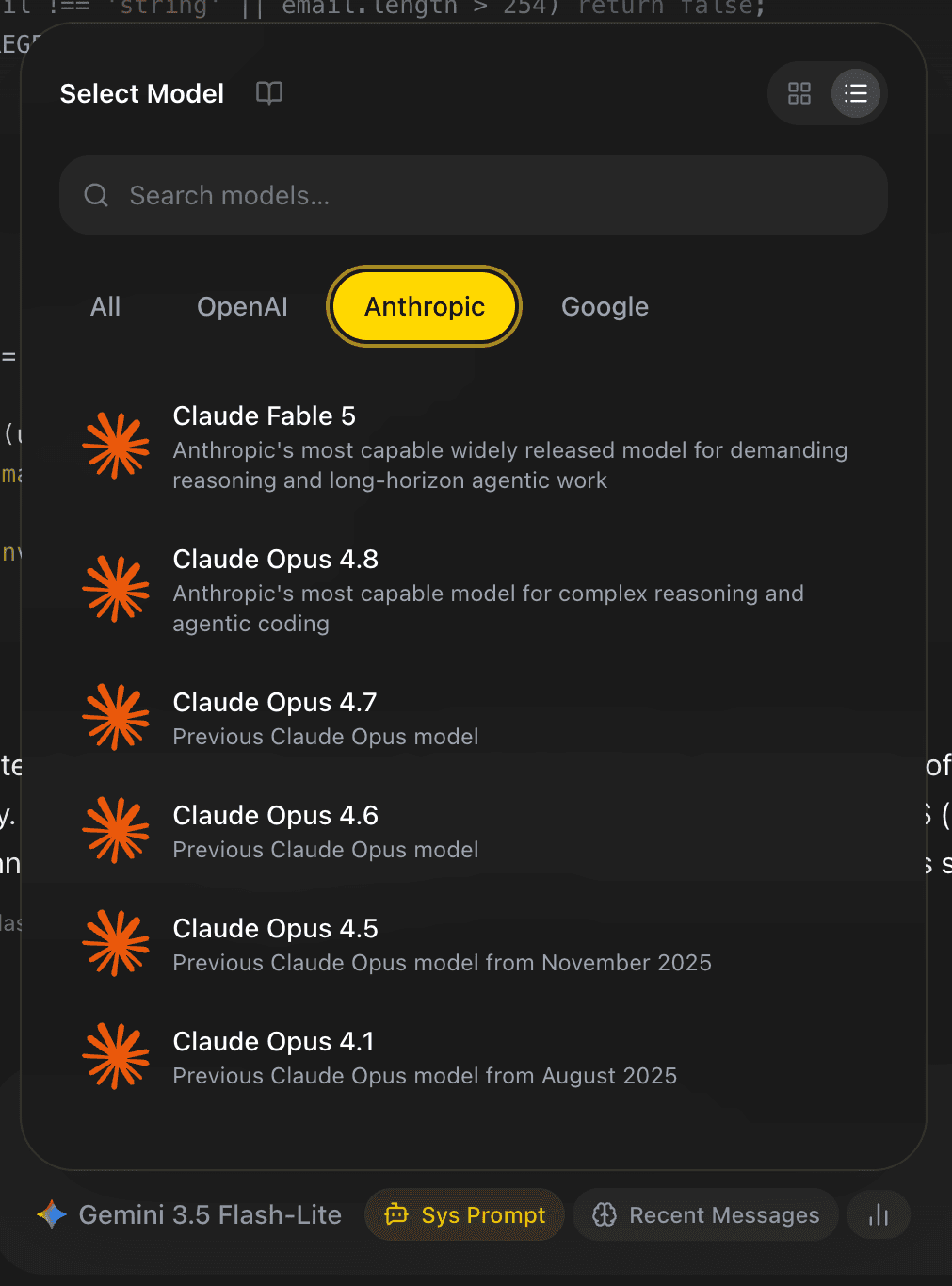Image resolution: width=952 pixels, height=1286 pixels.
Task: Pick Claude Opus 4.7 from list
Action: [x=474, y=718]
